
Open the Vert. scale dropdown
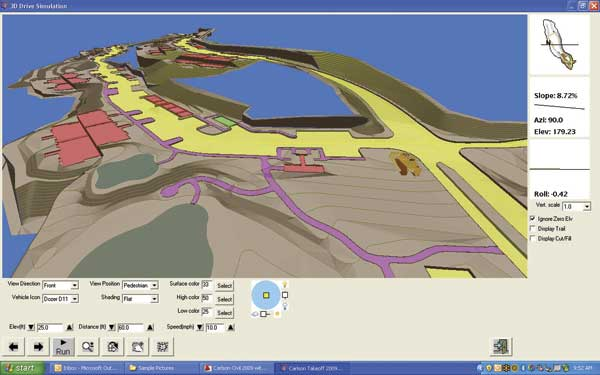[576, 206]
